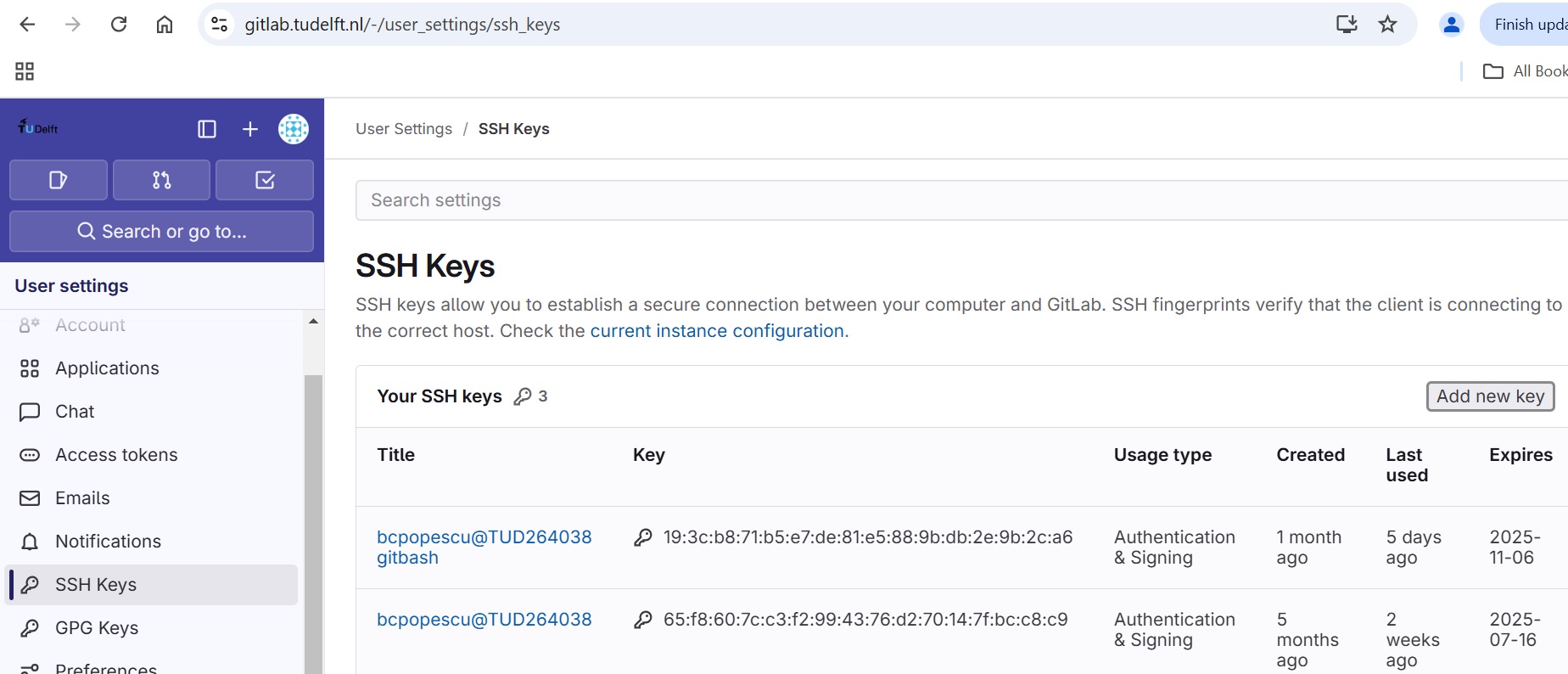Screen dimensions: 1568x674
Task: Click fingerprint 65:f8:60:7c:c3:f2:99:43:76:d2:70:14:7f:bc:c8:c9
Action: [865, 620]
